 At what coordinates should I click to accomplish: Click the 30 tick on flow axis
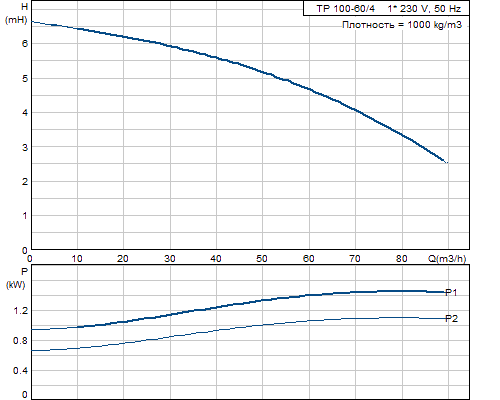[170, 259]
